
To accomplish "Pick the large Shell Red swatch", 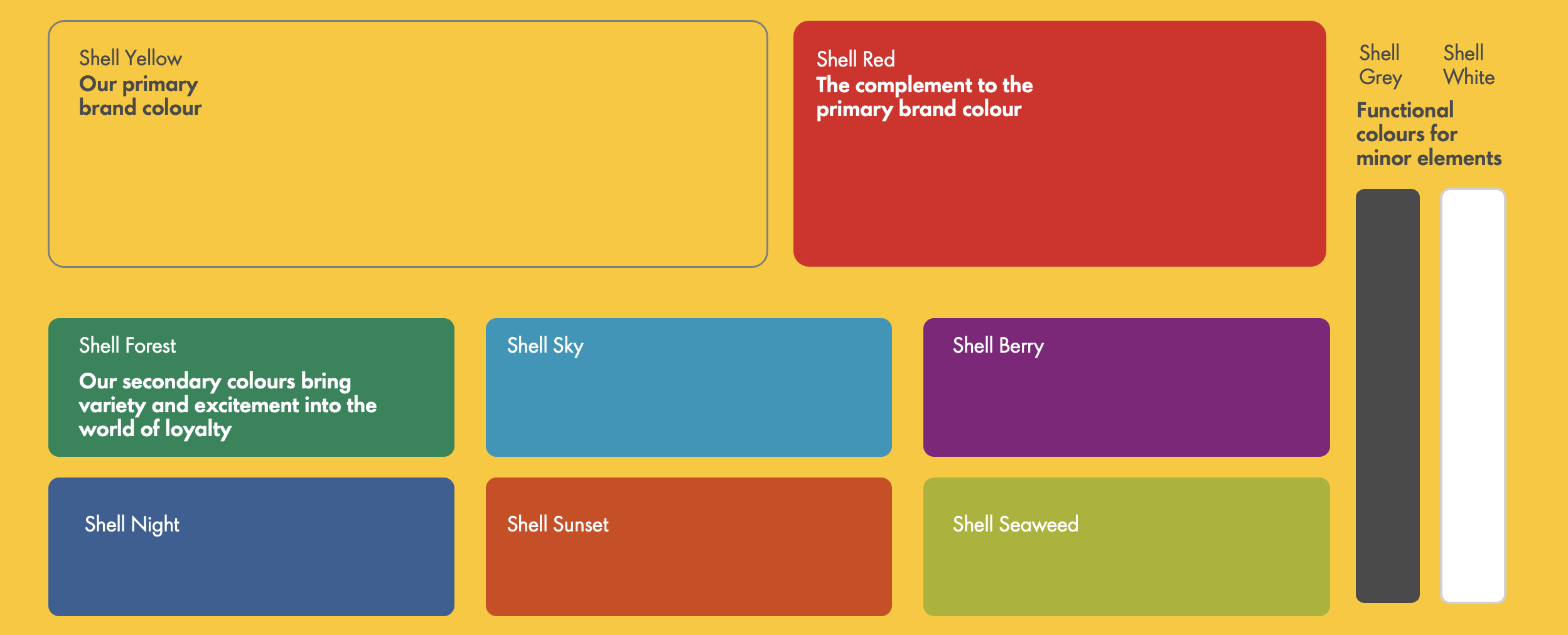I will click(1060, 188).
